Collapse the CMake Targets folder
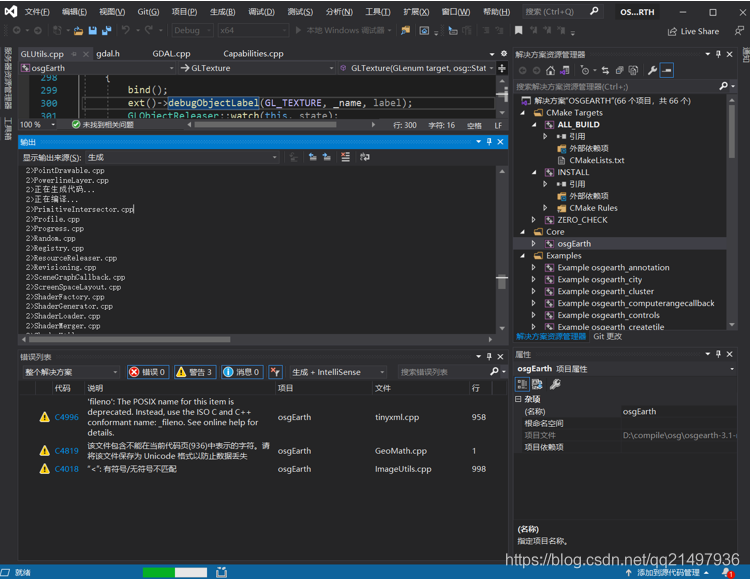 coord(523,113)
